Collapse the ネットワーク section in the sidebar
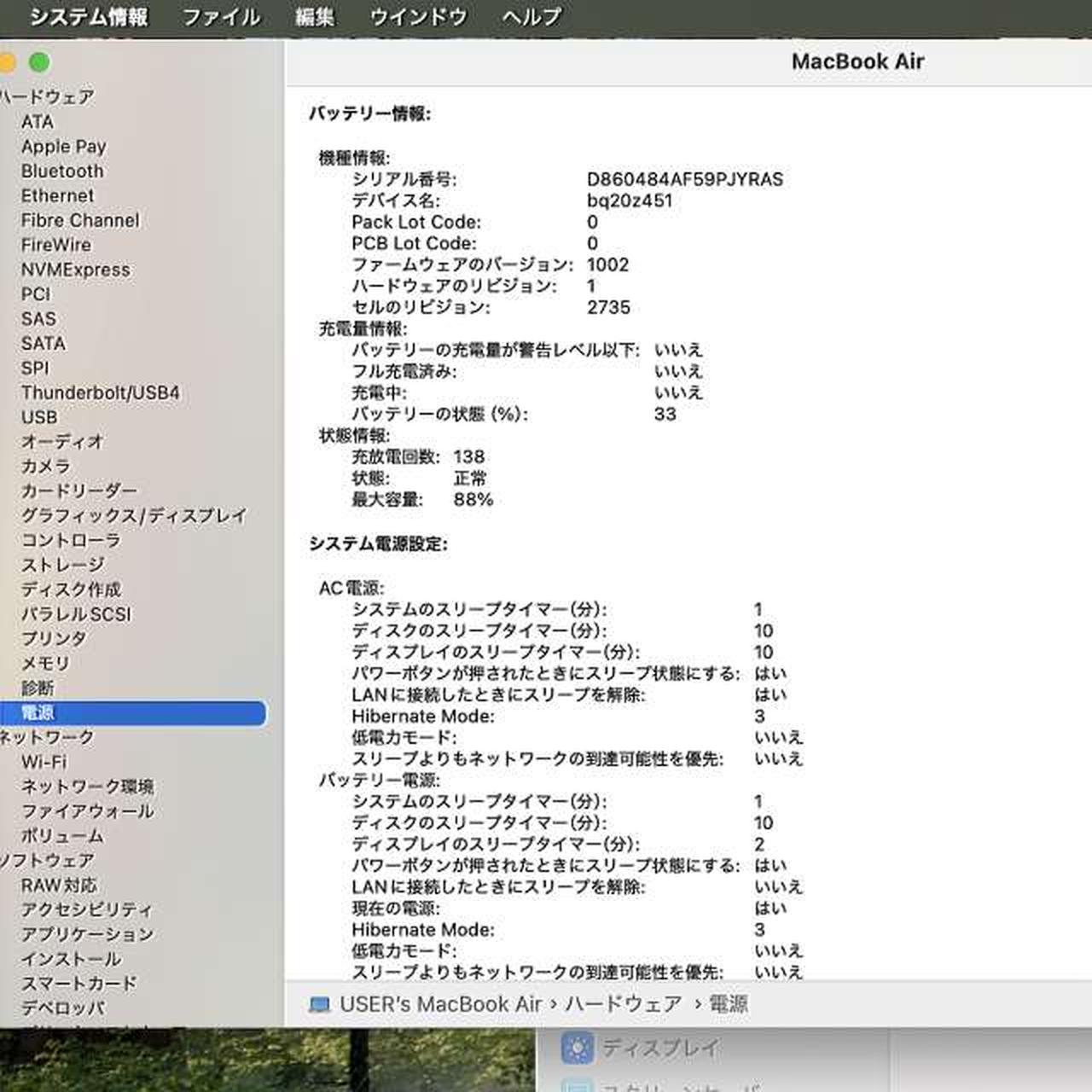Viewport: 1092px width, 1092px height. [47, 737]
